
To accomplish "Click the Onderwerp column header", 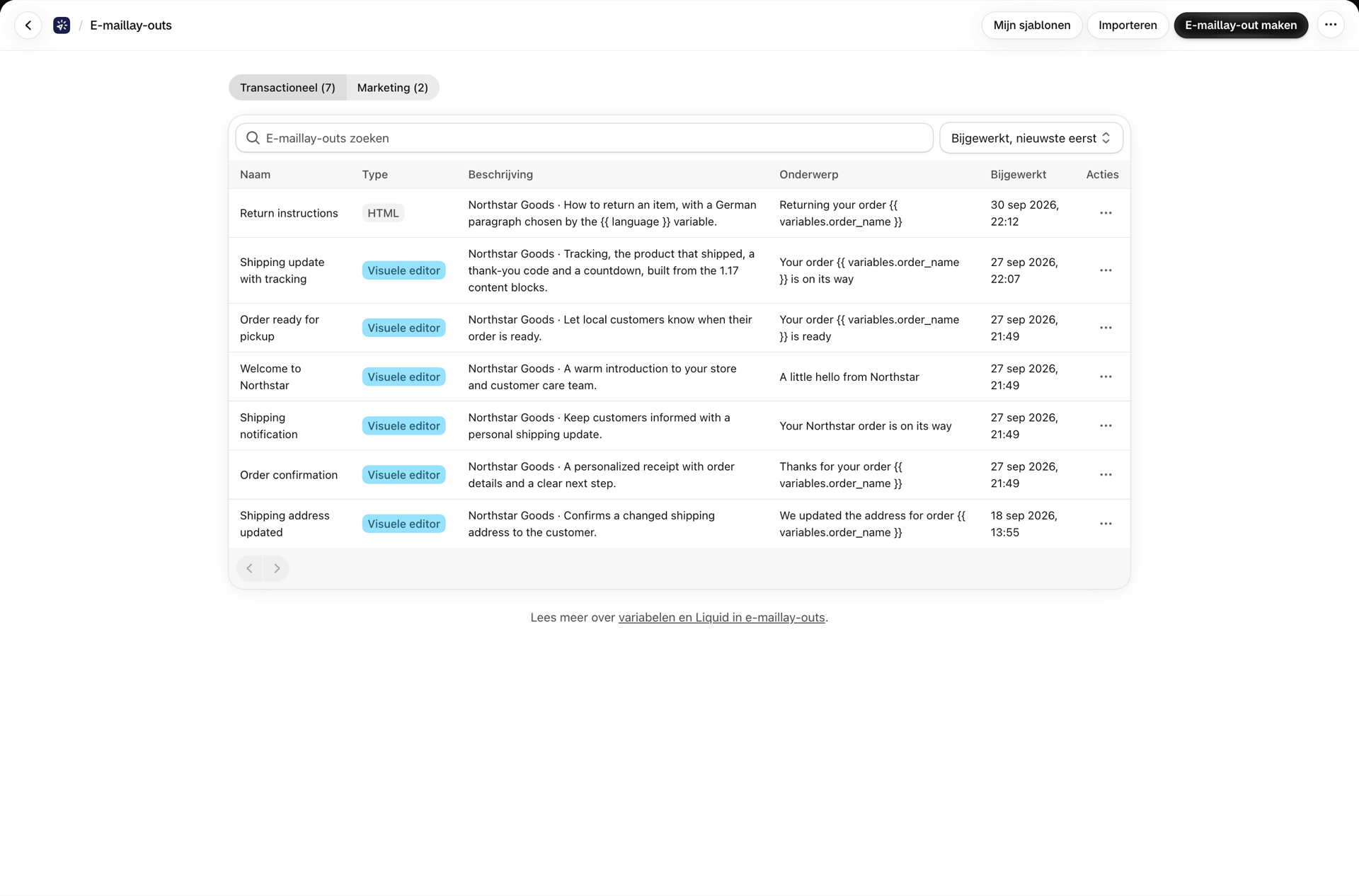I will coord(808,175).
